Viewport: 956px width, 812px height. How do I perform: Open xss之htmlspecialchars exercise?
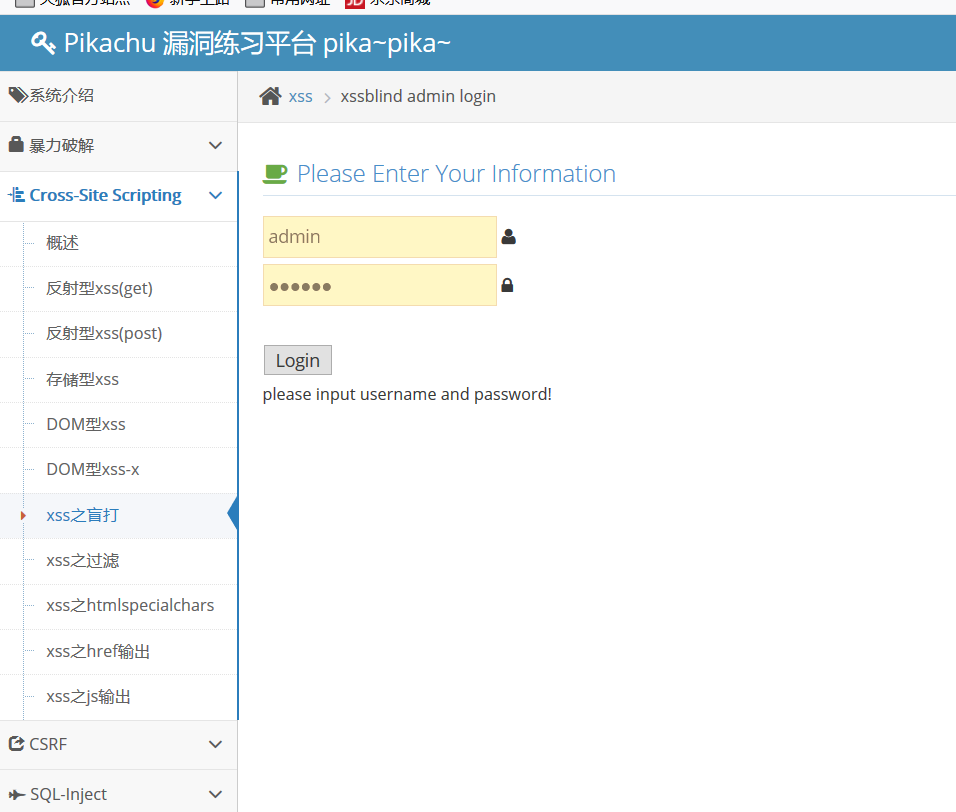pos(130,605)
